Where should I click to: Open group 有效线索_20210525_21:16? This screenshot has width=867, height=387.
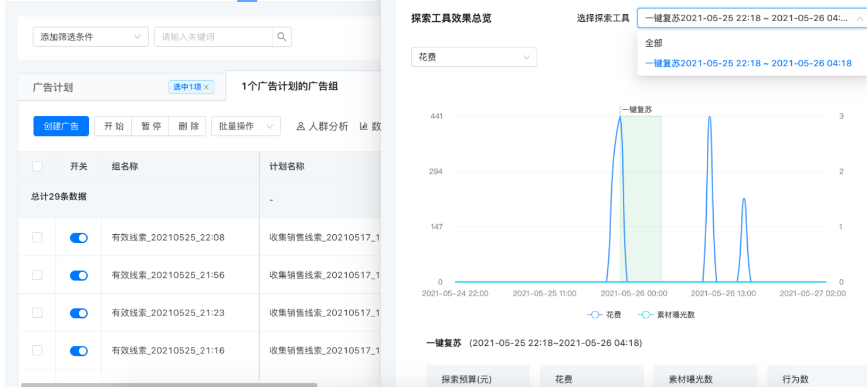[168, 351]
